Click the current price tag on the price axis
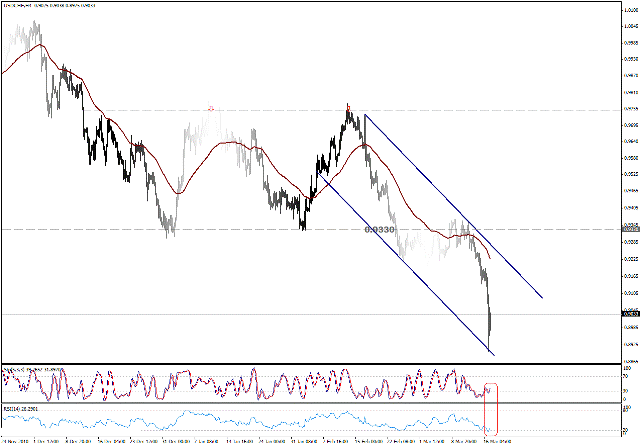Viewport: 640px width, 445px height. coord(630,314)
